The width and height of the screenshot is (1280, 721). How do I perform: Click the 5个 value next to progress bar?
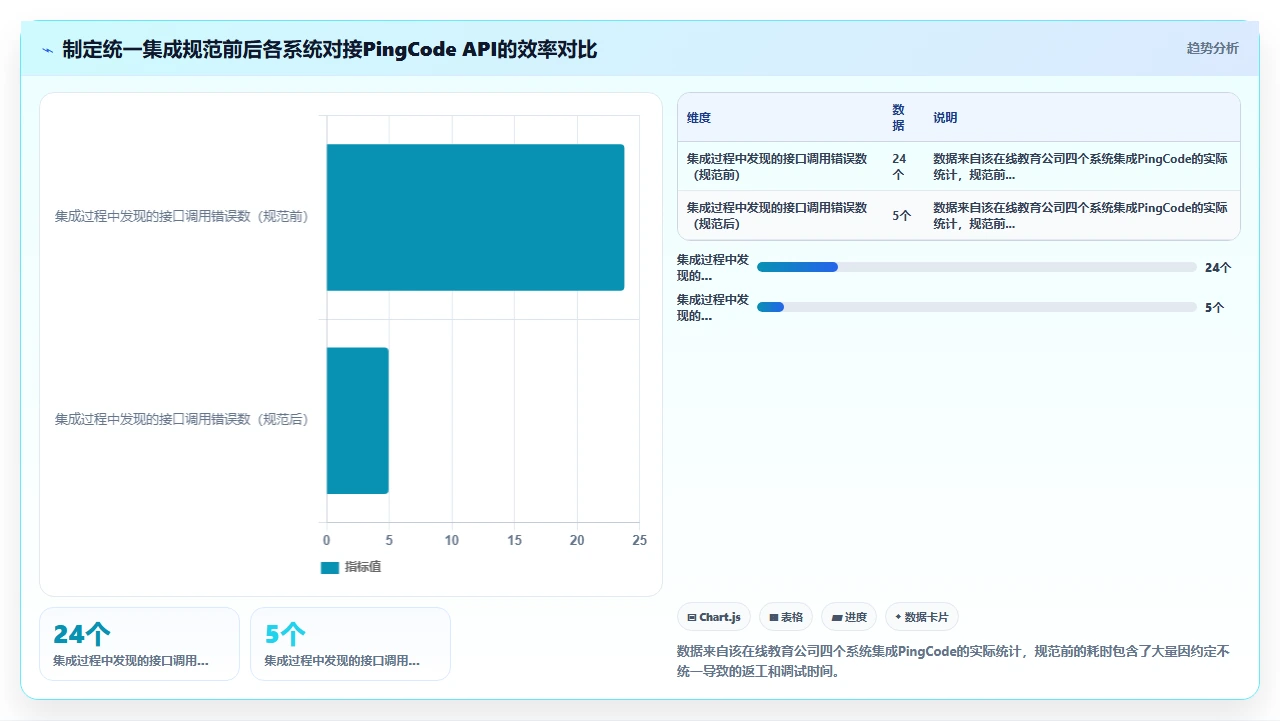click(x=1214, y=307)
